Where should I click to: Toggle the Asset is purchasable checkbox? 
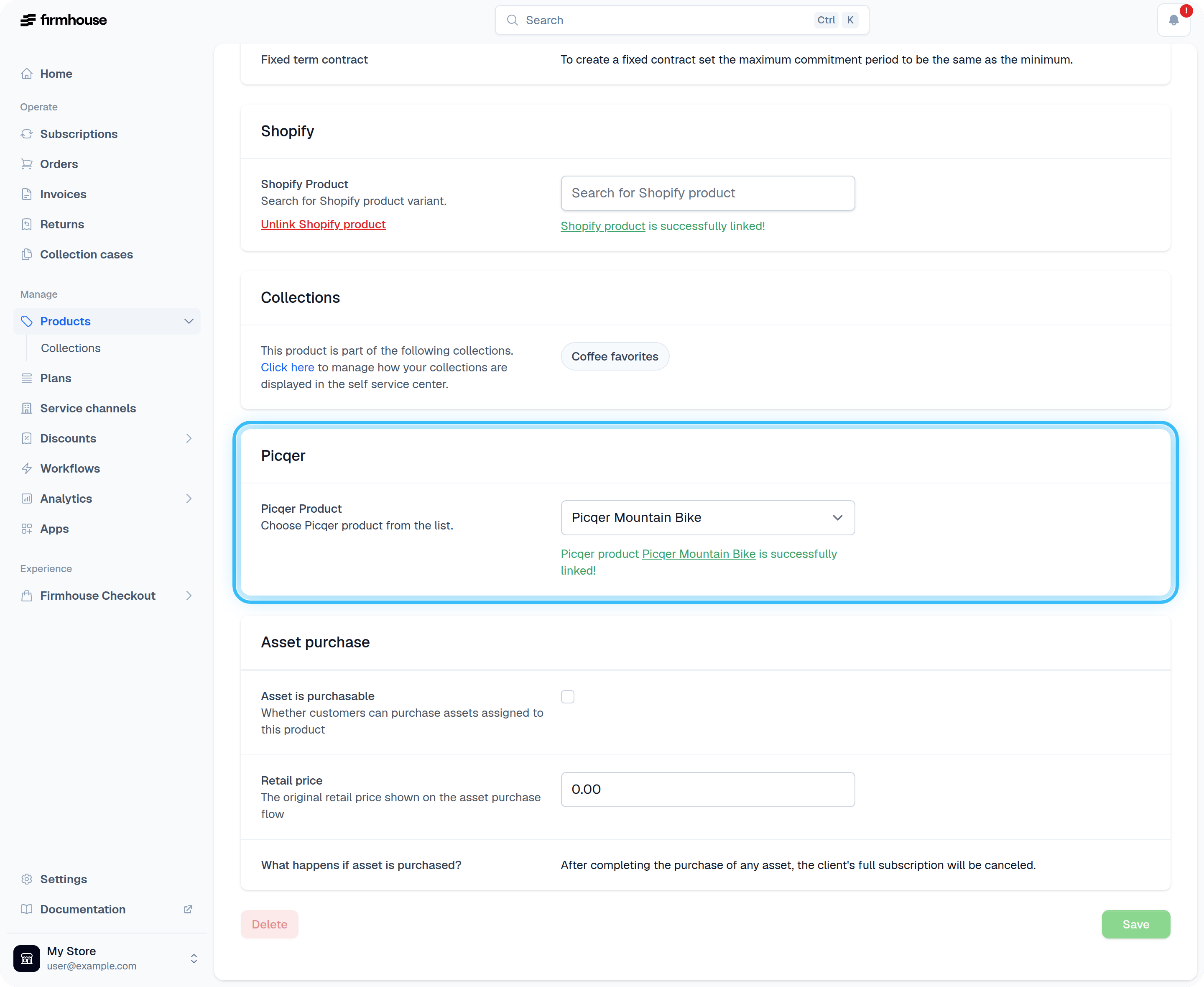568,696
